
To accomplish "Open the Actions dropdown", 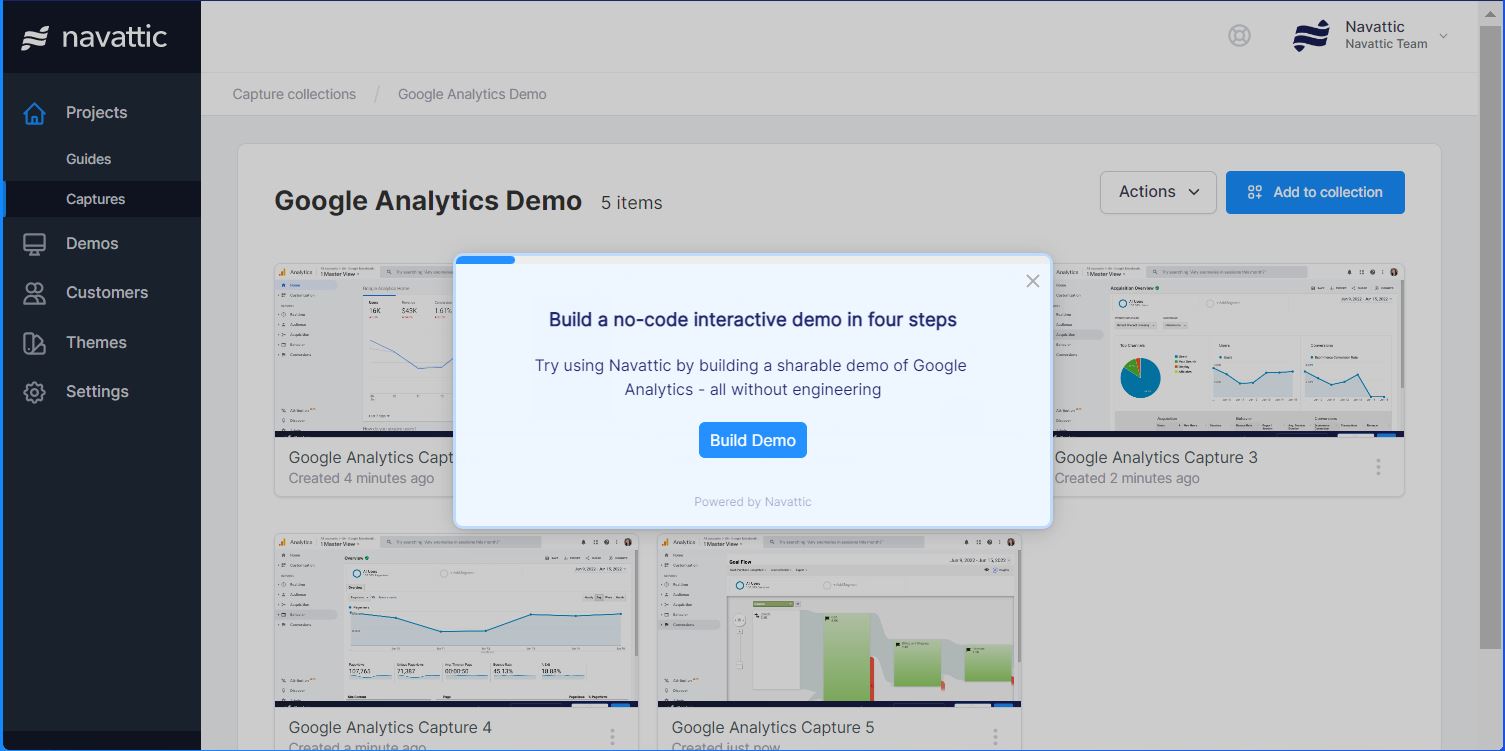I will coord(1157,192).
